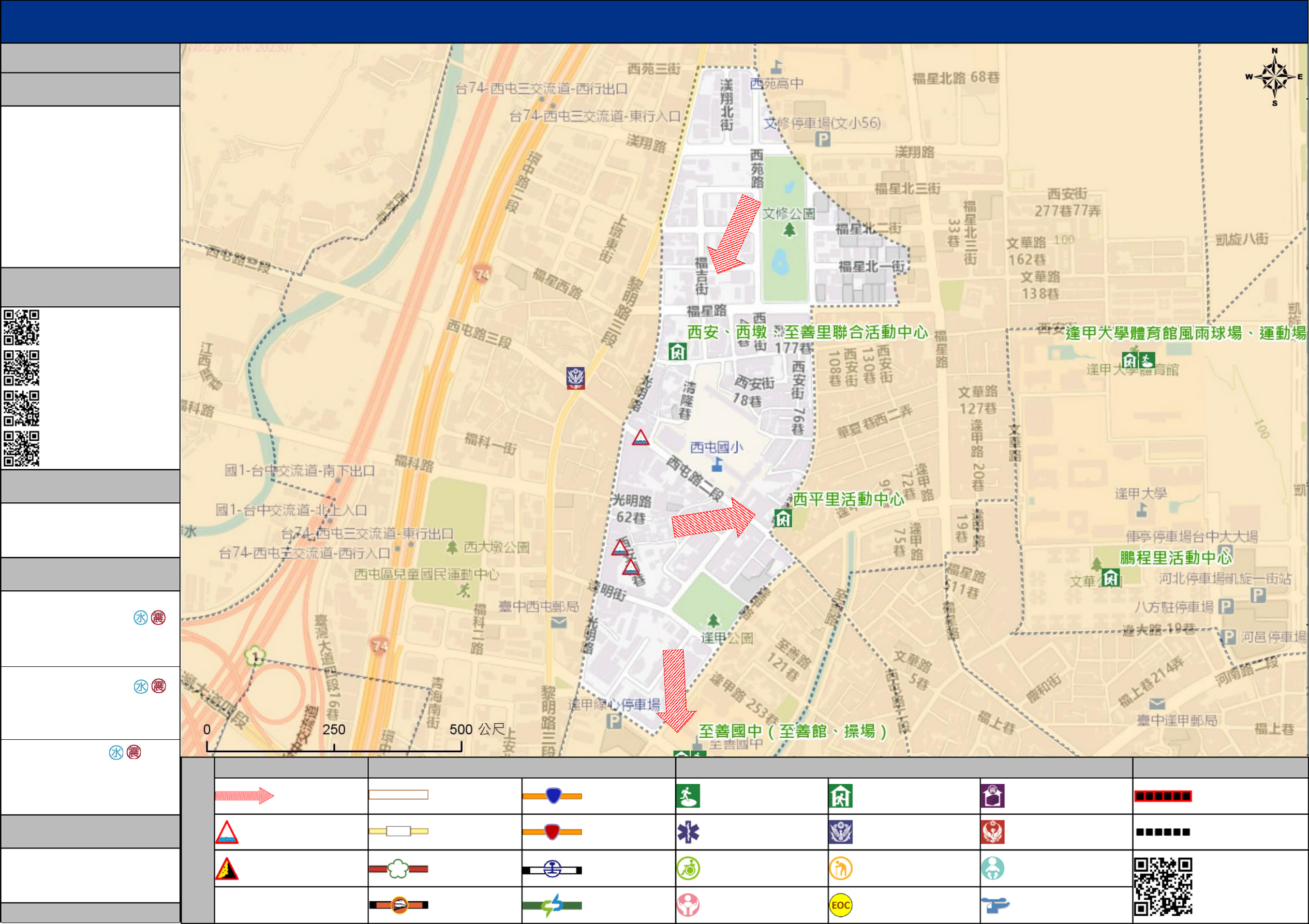Viewport: 1309px width, 924px height.
Task: Click the mail icon at 臺中逢甲郵局
Action: click(1157, 704)
